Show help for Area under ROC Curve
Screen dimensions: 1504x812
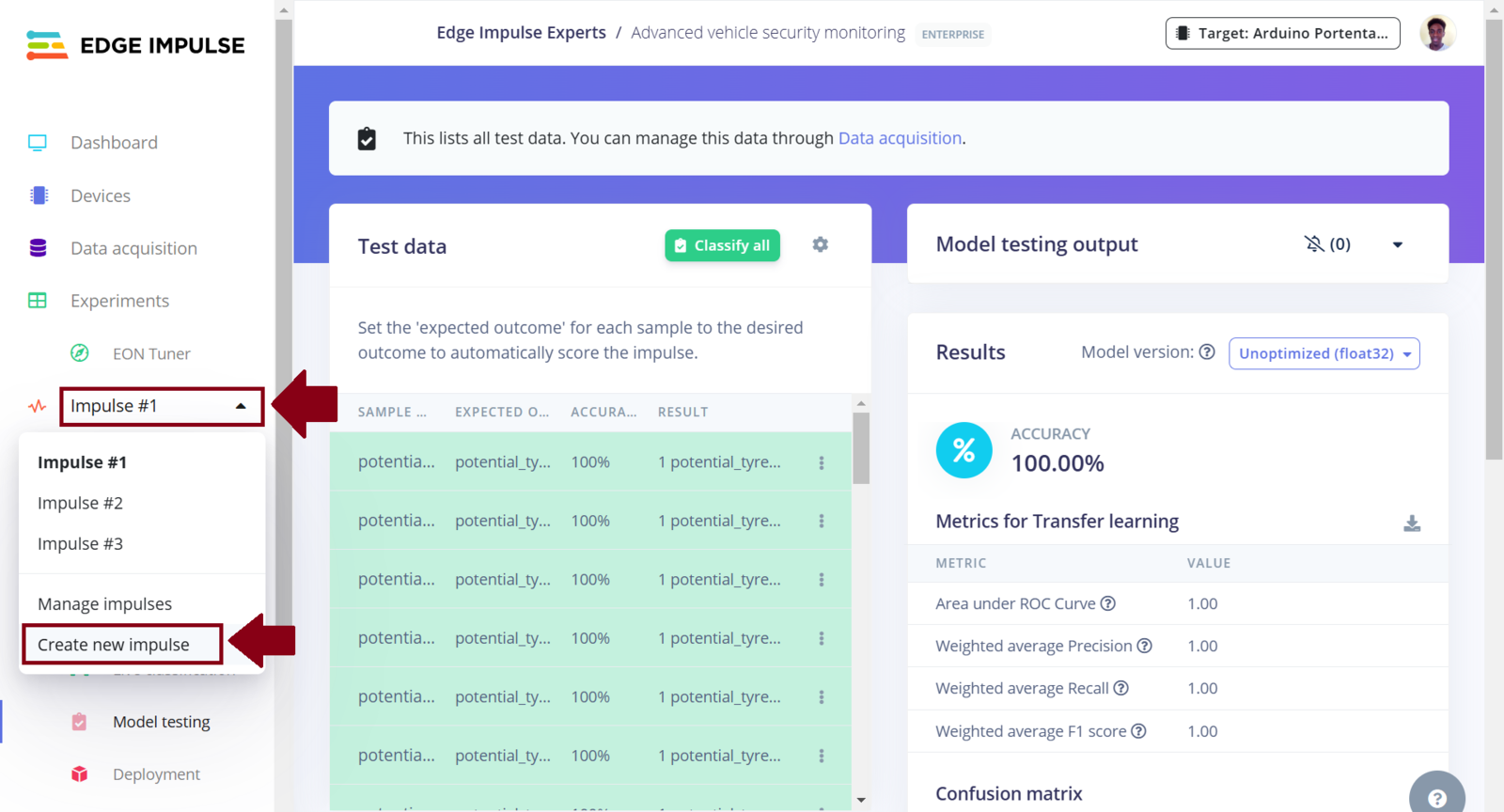pyautogui.click(x=1108, y=603)
